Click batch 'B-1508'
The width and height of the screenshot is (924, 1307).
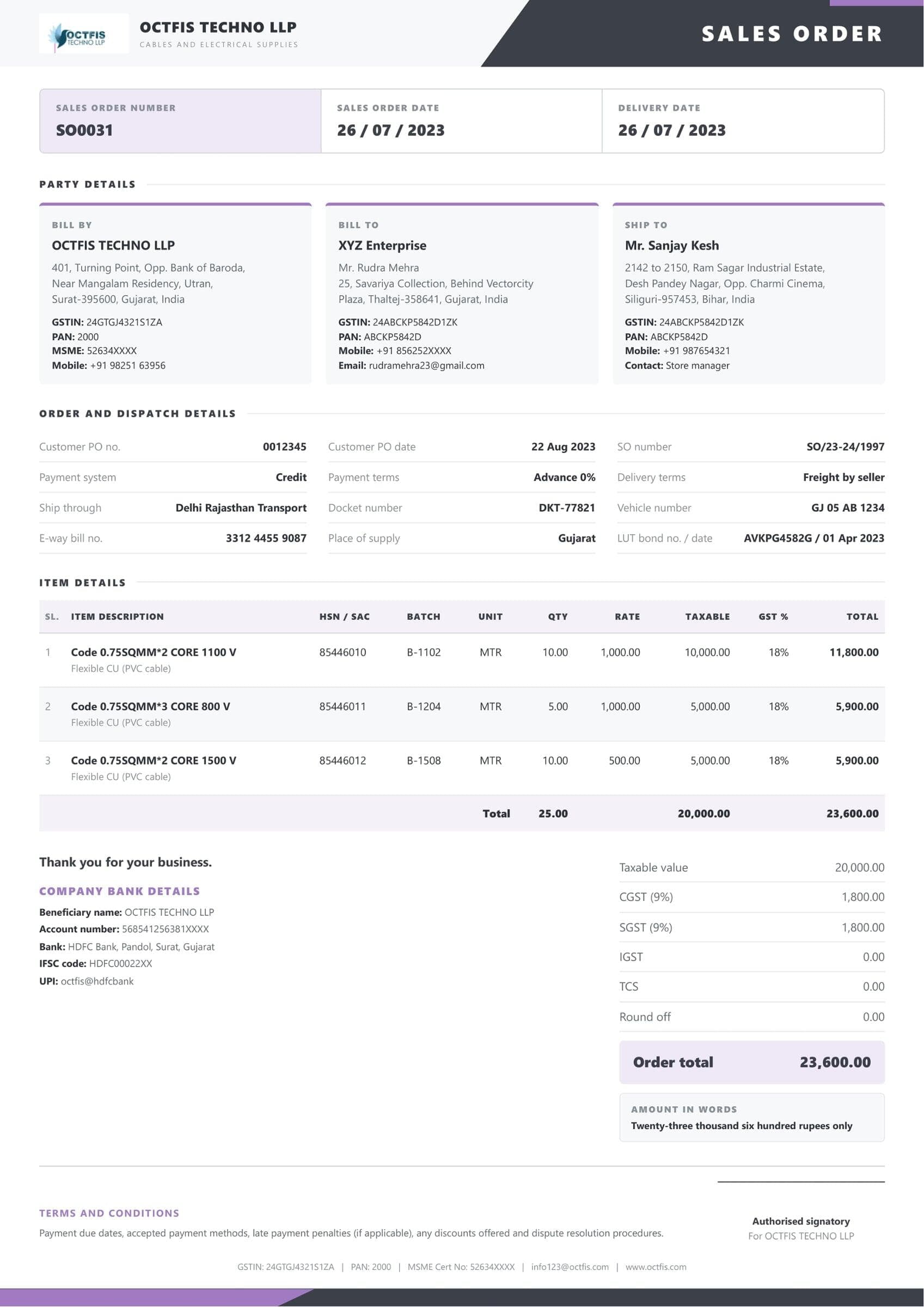tap(424, 761)
